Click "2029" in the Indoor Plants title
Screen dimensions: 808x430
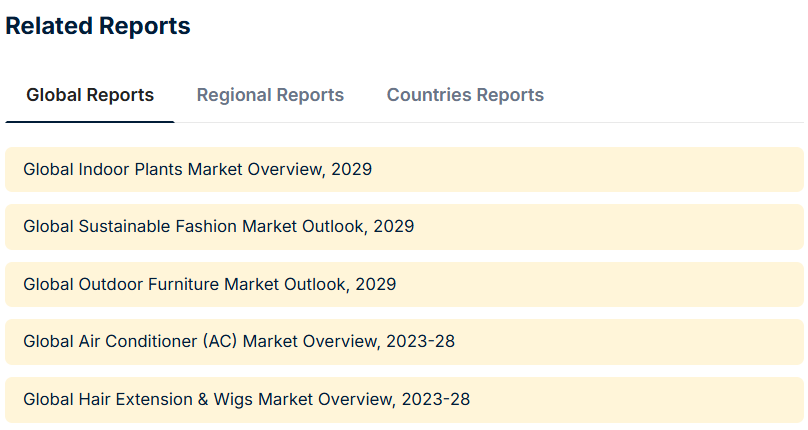351,169
